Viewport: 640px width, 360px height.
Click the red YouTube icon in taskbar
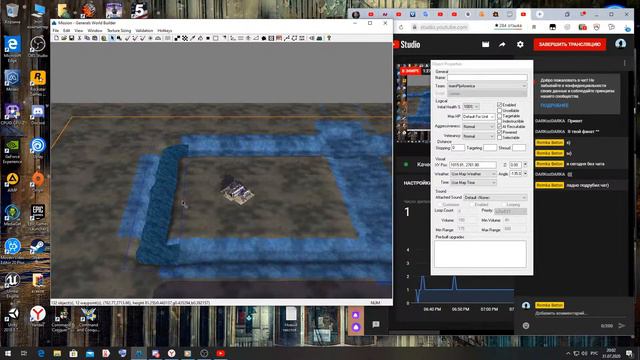click(x=220, y=353)
